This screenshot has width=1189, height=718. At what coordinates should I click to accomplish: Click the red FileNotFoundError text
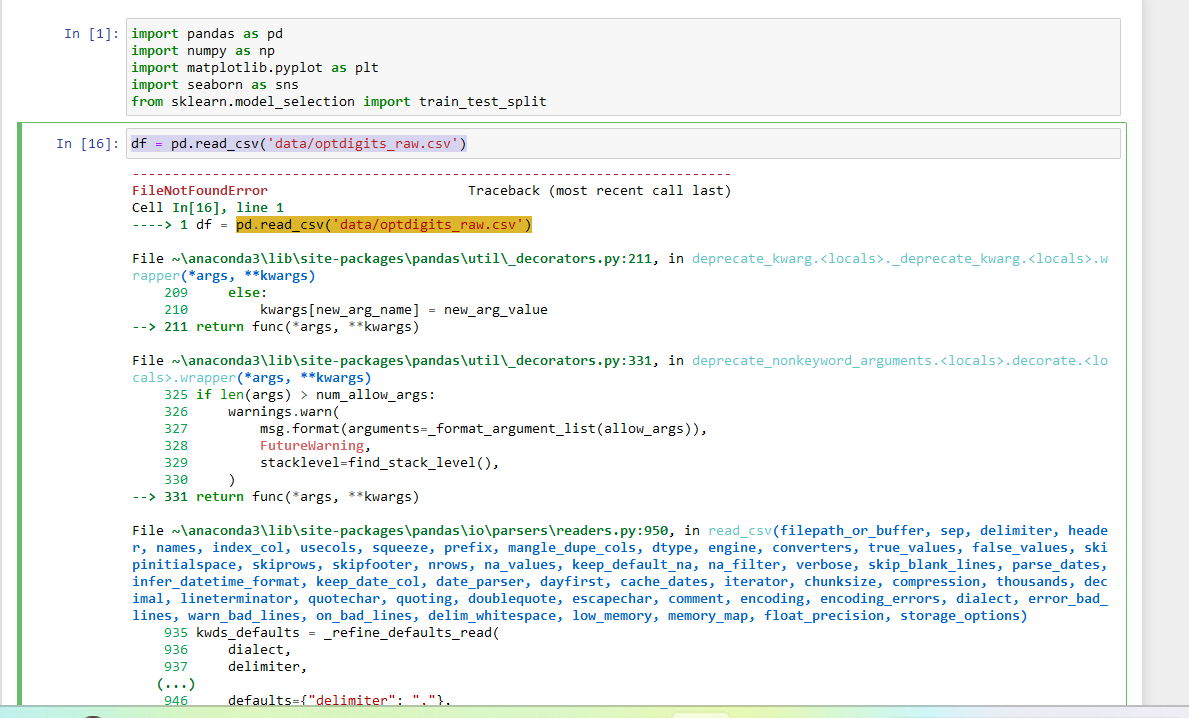tap(199, 190)
